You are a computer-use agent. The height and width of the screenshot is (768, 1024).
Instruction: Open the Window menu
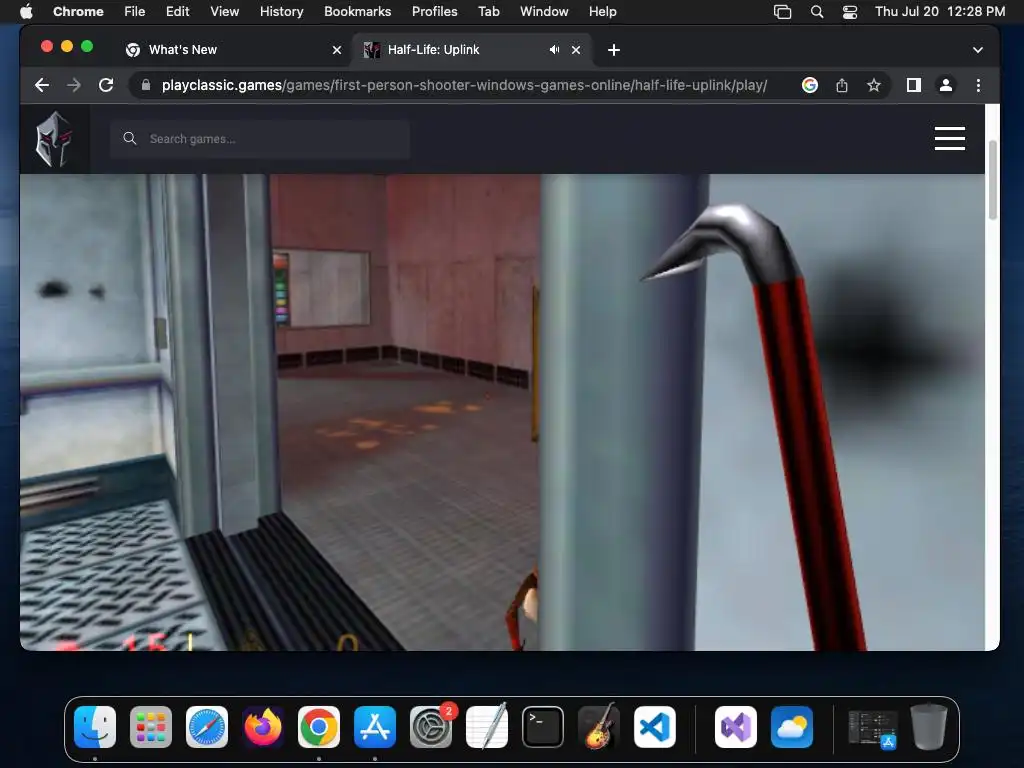[544, 11]
